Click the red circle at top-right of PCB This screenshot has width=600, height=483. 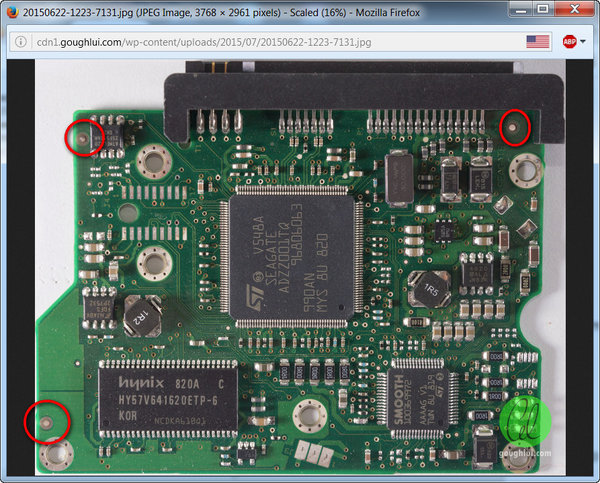pos(515,127)
